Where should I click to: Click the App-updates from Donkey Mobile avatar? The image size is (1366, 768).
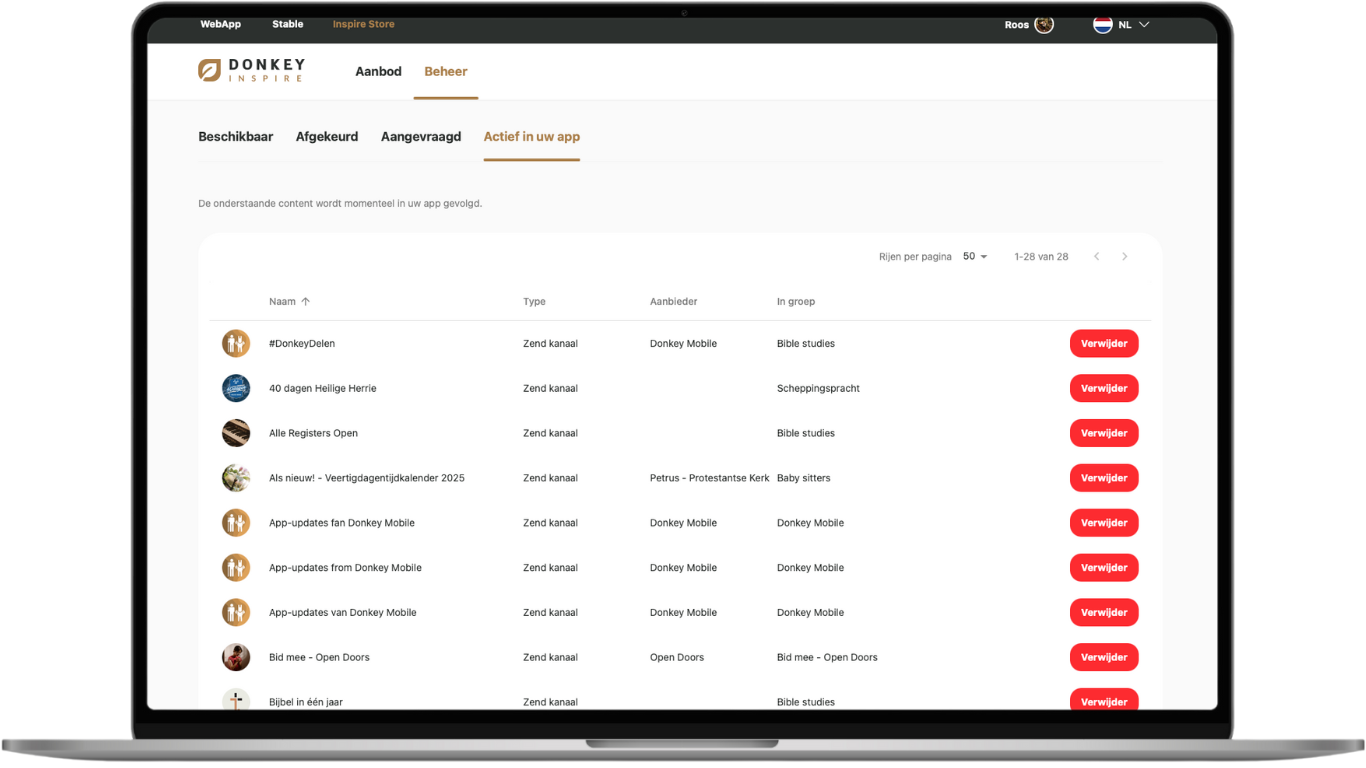(x=236, y=568)
